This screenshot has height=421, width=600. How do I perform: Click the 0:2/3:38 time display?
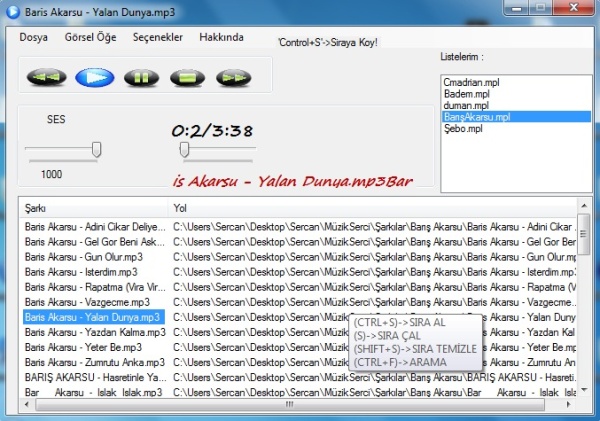212,131
